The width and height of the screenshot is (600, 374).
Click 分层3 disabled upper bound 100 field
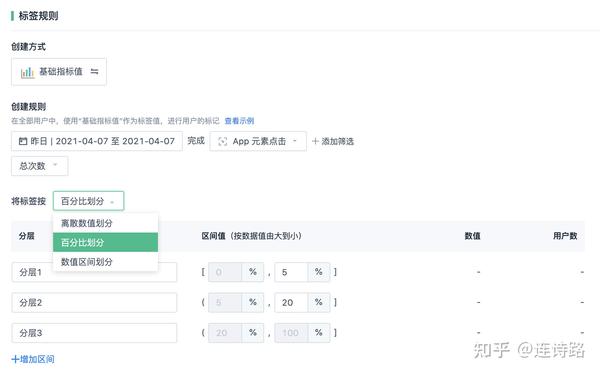click(x=291, y=333)
